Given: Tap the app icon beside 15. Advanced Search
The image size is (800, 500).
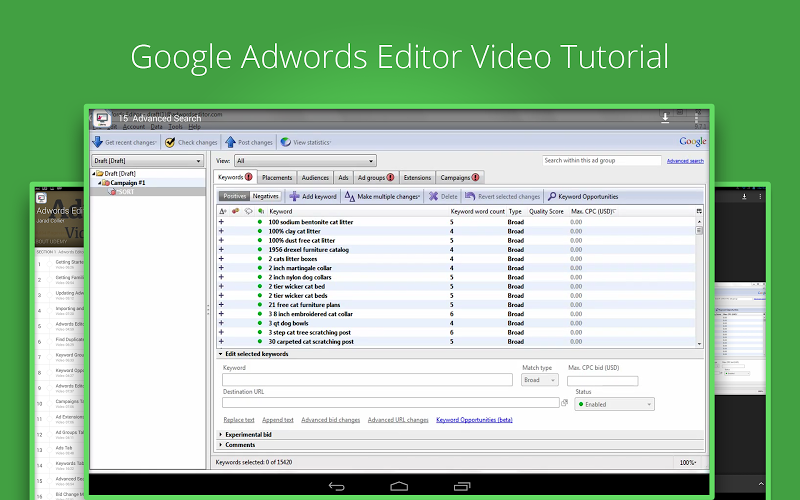Looking at the screenshot, I should tap(102, 118).
